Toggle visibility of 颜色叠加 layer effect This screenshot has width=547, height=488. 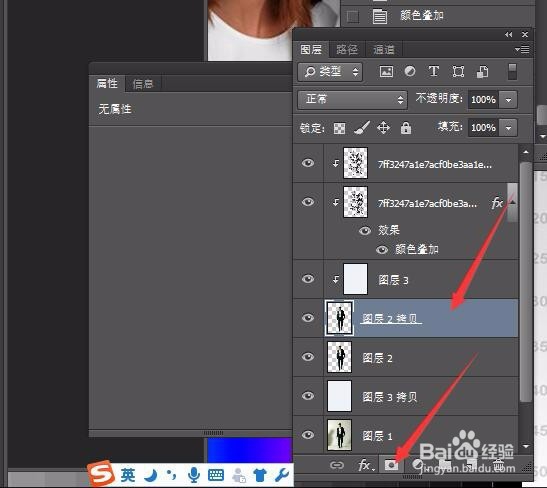click(x=382, y=250)
